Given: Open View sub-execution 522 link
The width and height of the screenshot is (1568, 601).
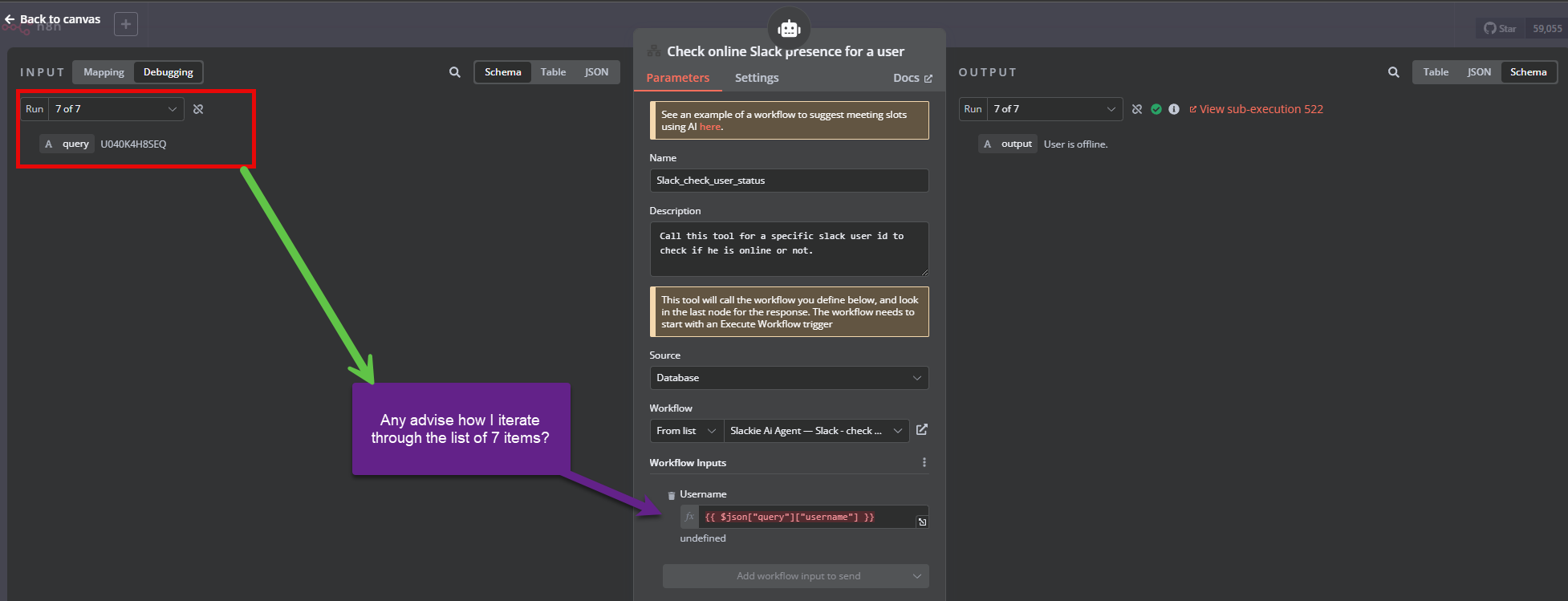Looking at the screenshot, I should click(x=1257, y=109).
